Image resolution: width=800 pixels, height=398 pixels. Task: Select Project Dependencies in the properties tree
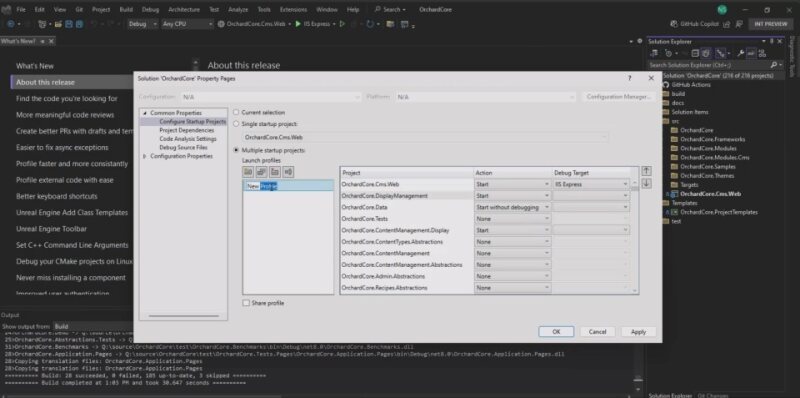click(186, 130)
